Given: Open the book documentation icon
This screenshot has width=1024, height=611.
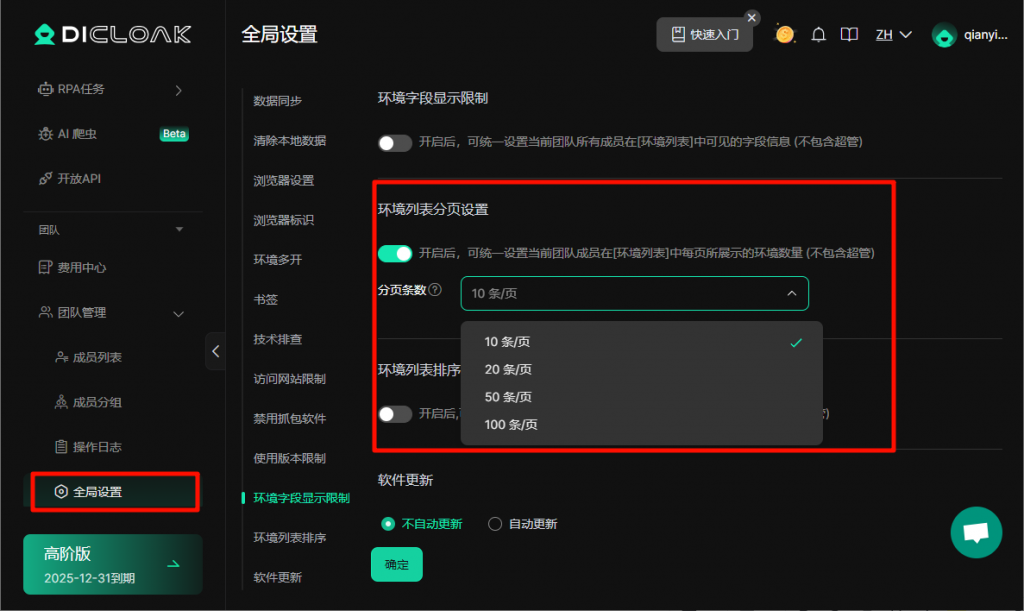Looking at the screenshot, I should point(849,35).
